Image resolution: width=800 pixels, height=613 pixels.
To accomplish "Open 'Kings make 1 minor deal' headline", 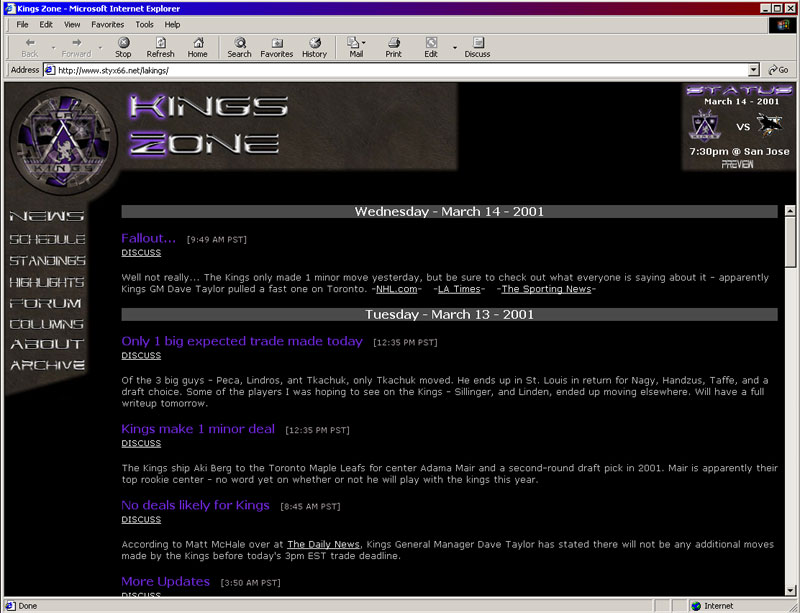I will [198, 429].
